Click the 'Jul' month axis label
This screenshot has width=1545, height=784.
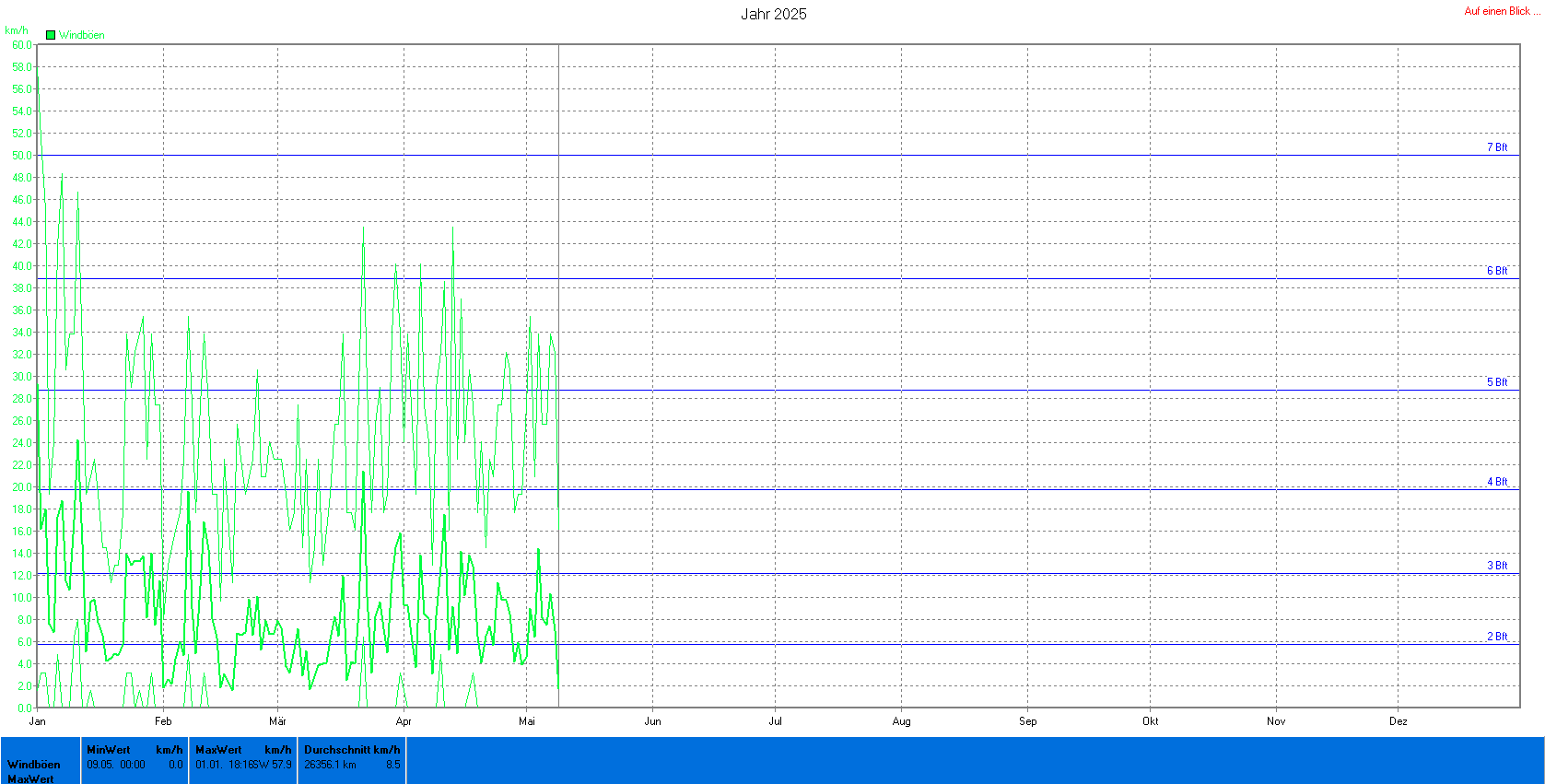click(x=775, y=721)
